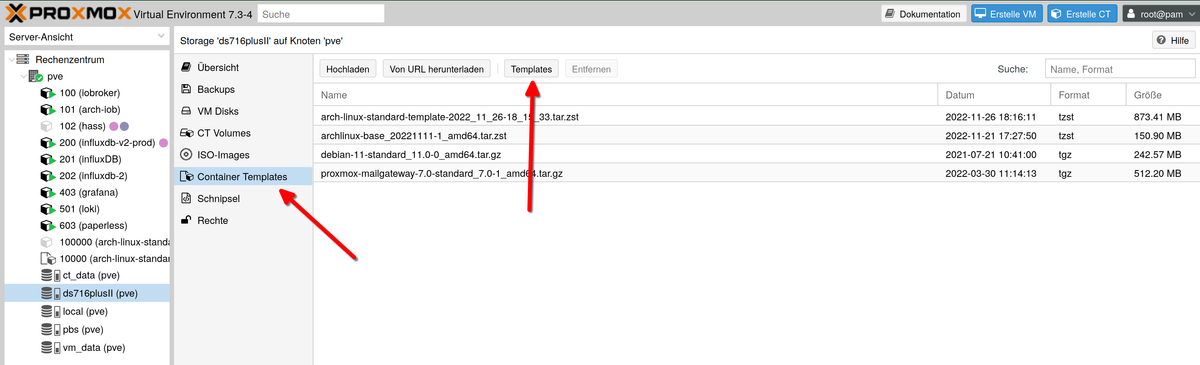Select container 603 (paperless) icon
This screenshot has width=1200, height=365.
pyautogui.click(x=47, y=225)
